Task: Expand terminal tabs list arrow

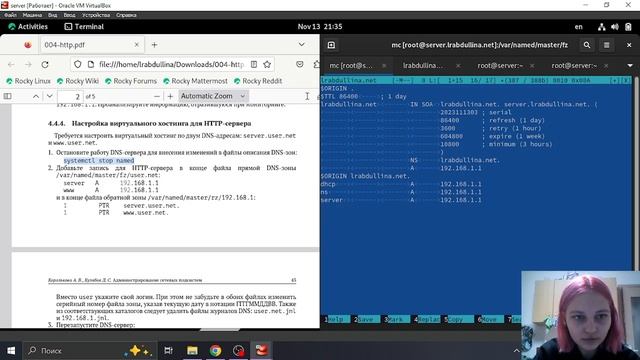Action: [x=630, y=65]
